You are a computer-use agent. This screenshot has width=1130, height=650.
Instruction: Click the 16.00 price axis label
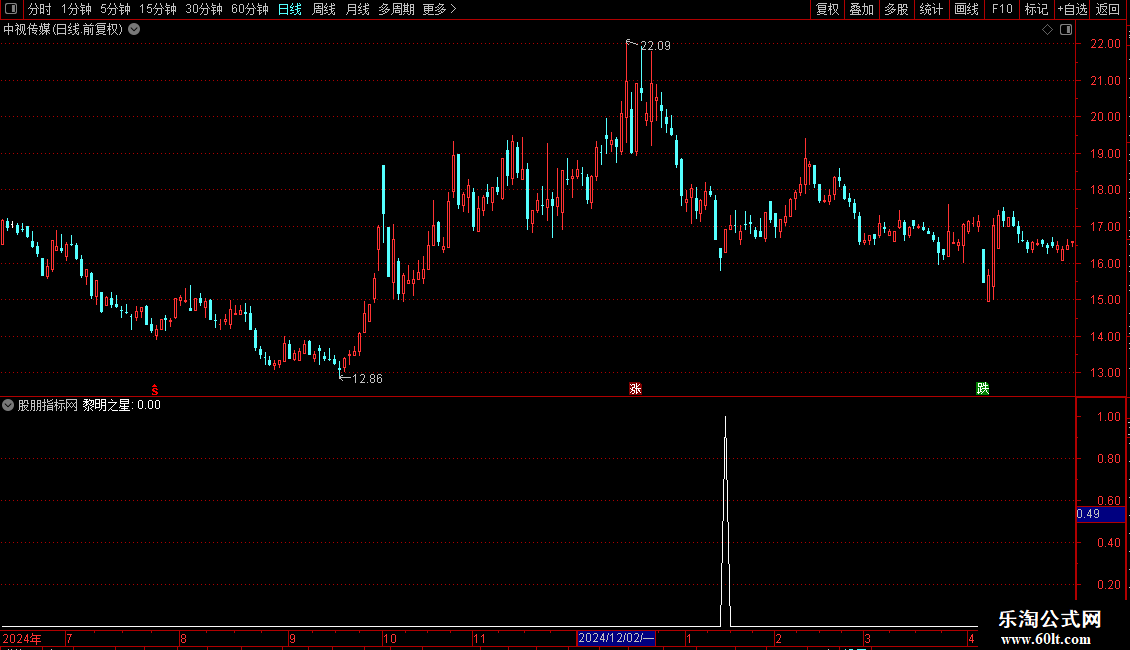[x=1105, y=264]
